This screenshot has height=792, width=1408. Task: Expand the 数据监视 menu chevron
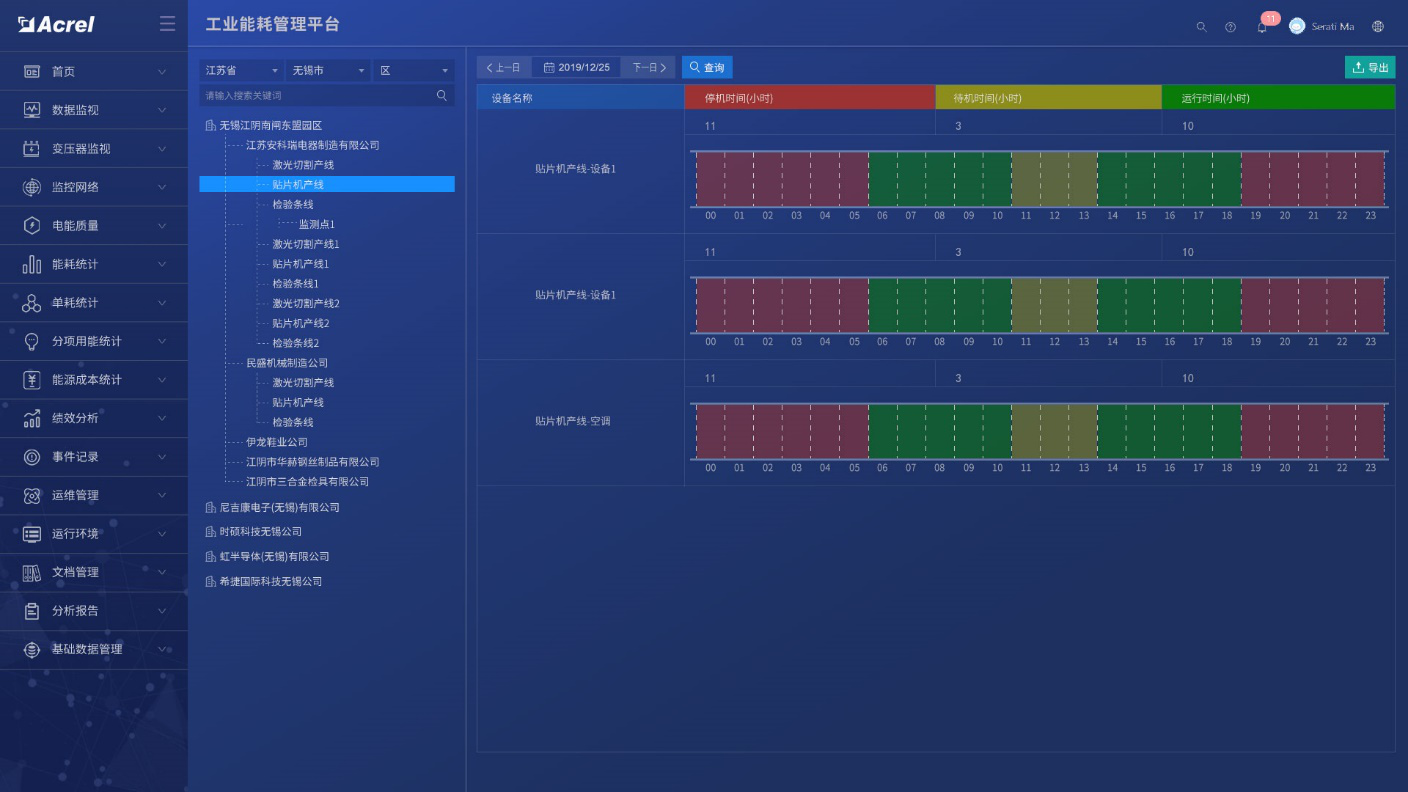click(x=162, y=110)
